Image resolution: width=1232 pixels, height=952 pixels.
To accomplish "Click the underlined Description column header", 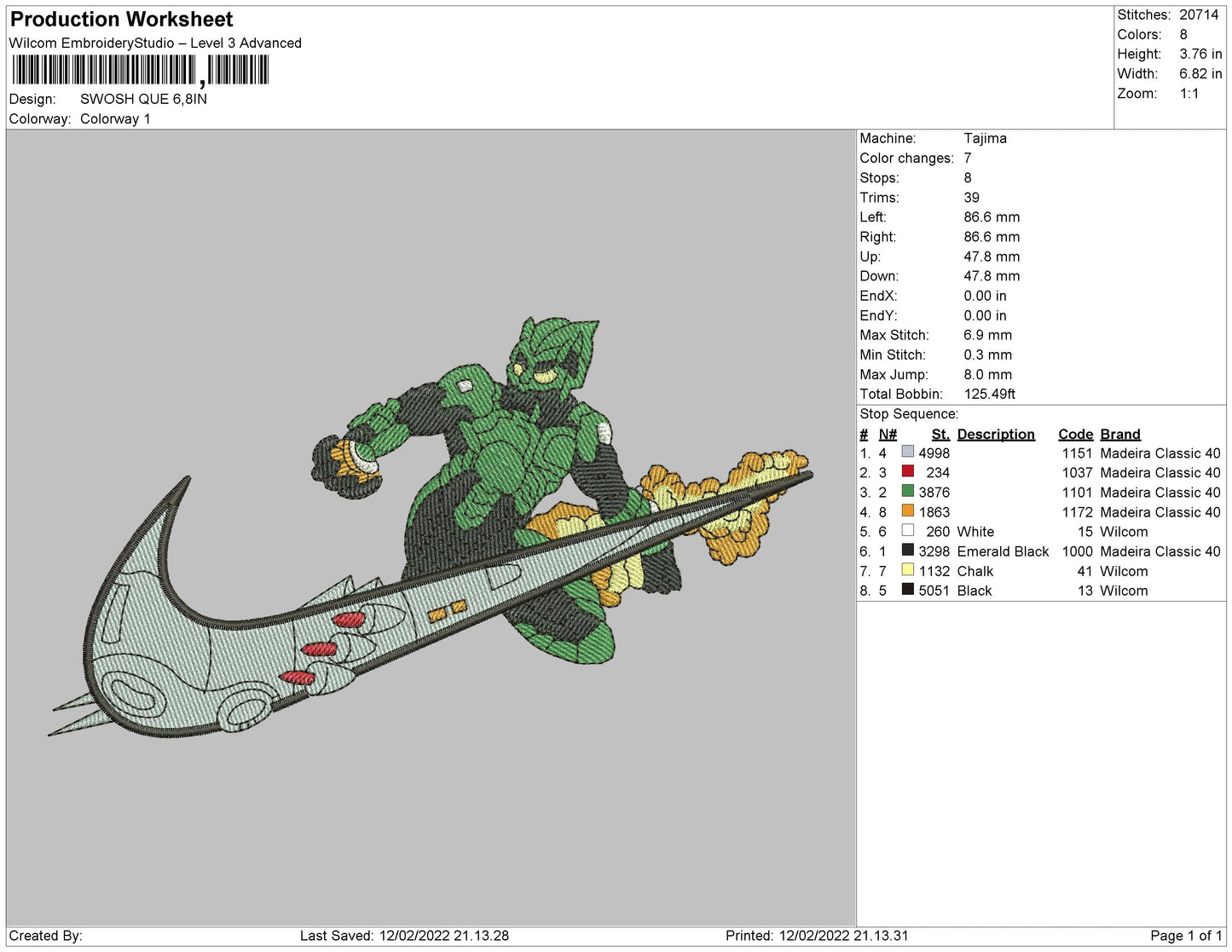I will pyautogui.click(x=995, y=434).
